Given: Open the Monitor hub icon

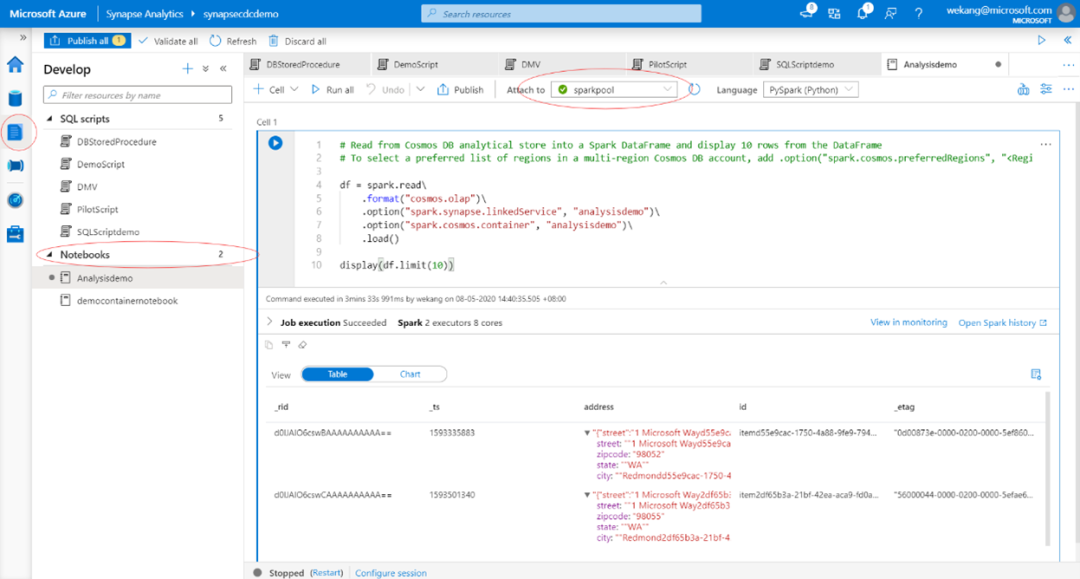Looking at the screenshot, I should coord(15,200).
